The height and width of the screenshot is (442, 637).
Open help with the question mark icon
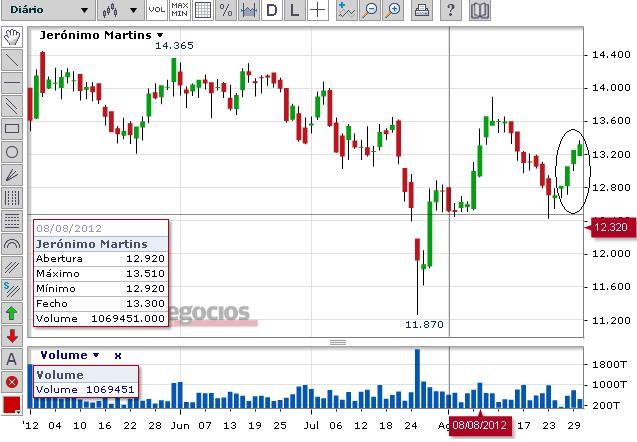click(x=451, y=10)
